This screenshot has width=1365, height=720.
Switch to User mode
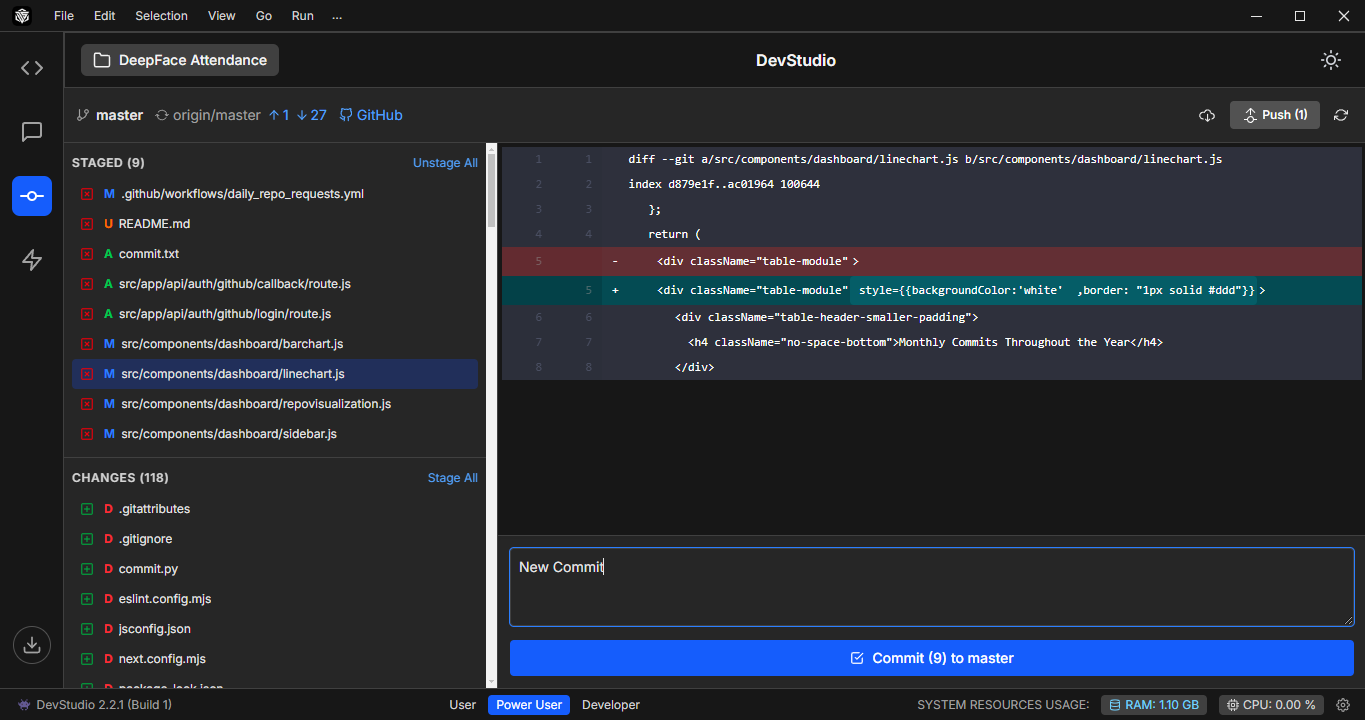(x=462, y=705)
